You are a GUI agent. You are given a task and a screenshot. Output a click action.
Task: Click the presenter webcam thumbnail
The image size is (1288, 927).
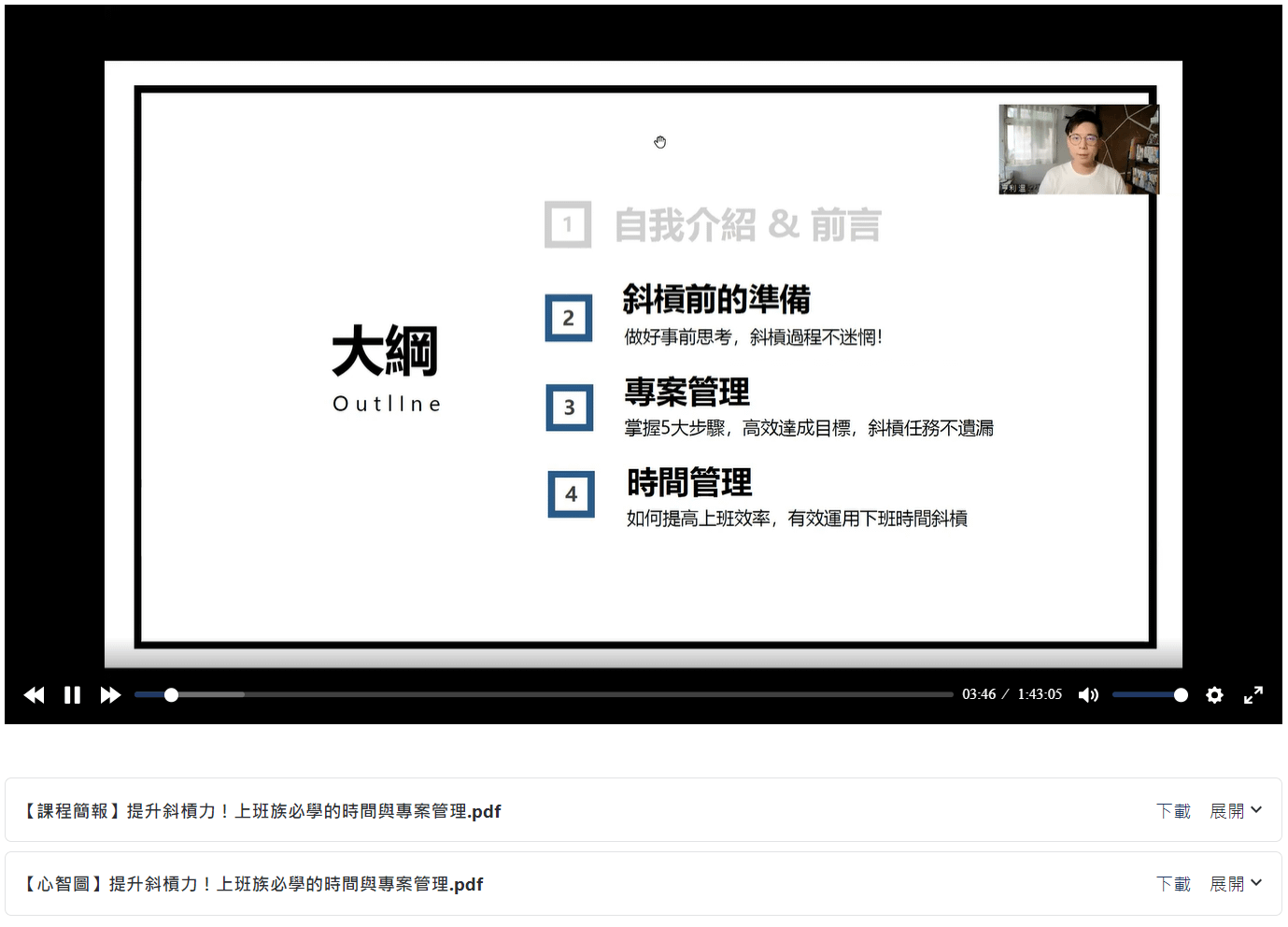click(1078, 150)
